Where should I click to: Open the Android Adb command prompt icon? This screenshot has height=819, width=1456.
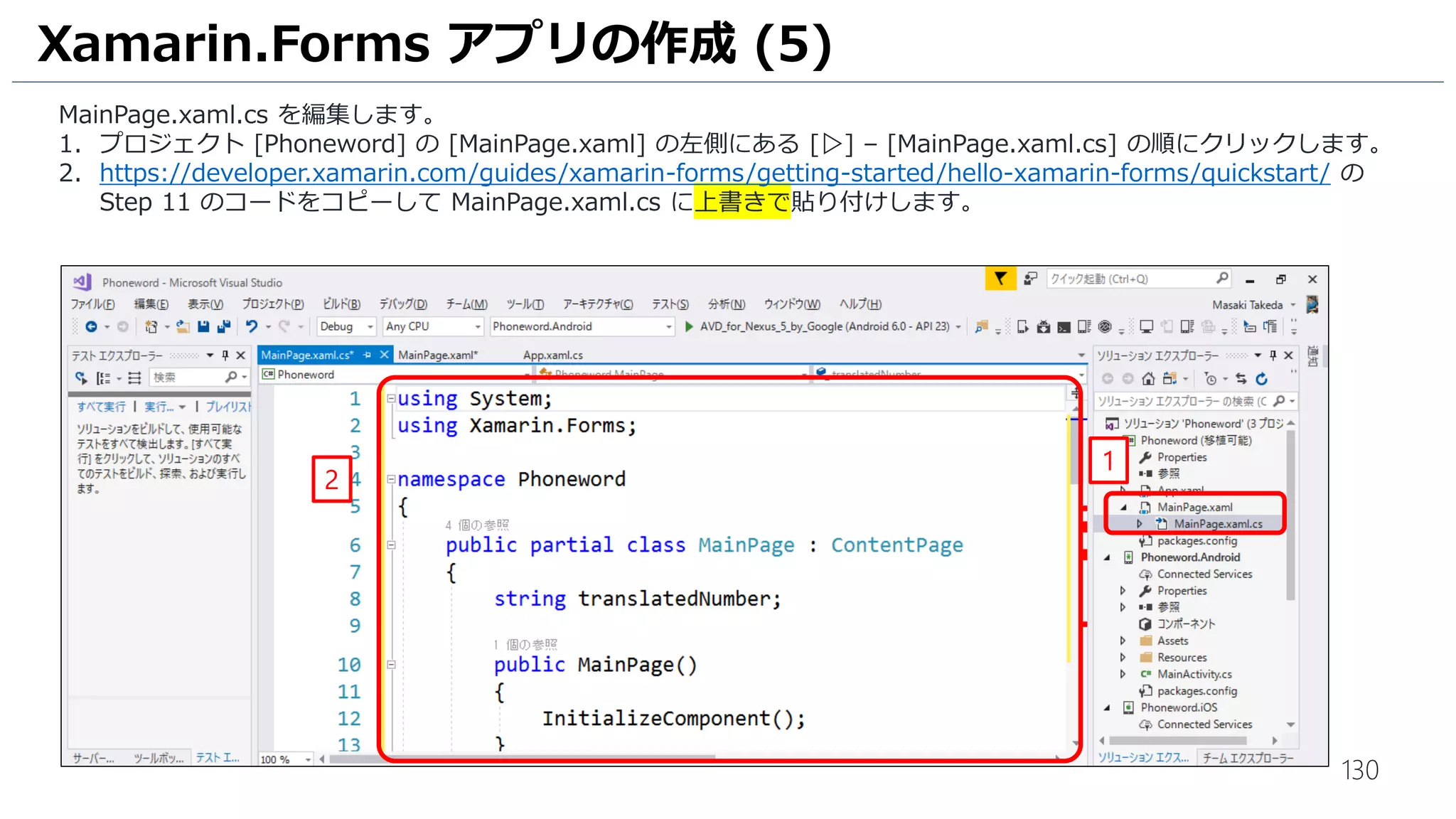coord(1064,326)
